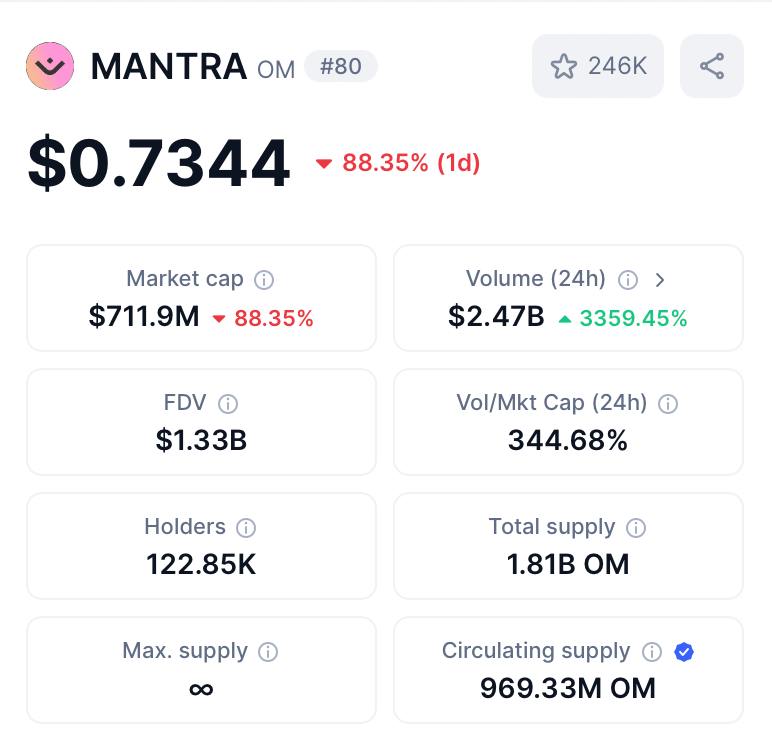Click the Circulating supply info icon
Image resolution: width=772 pixels, height=738 pixels.
652,652
